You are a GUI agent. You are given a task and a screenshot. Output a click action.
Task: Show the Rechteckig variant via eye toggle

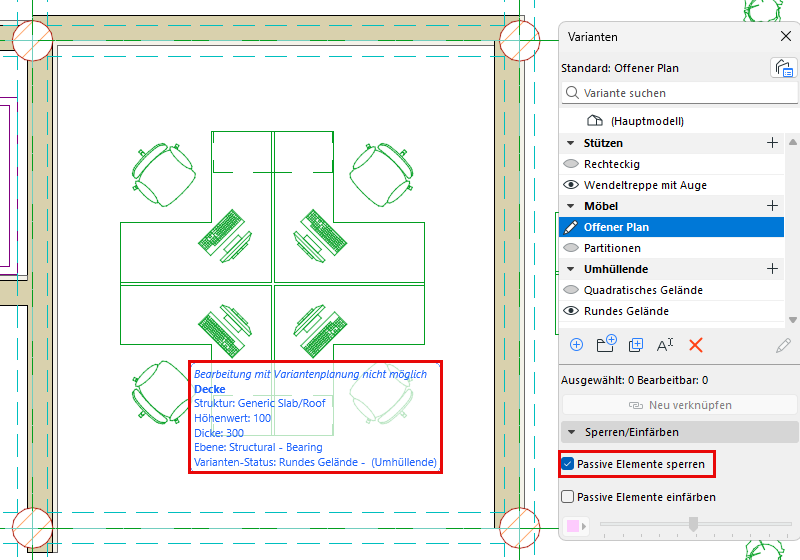(x=570, y=164)
